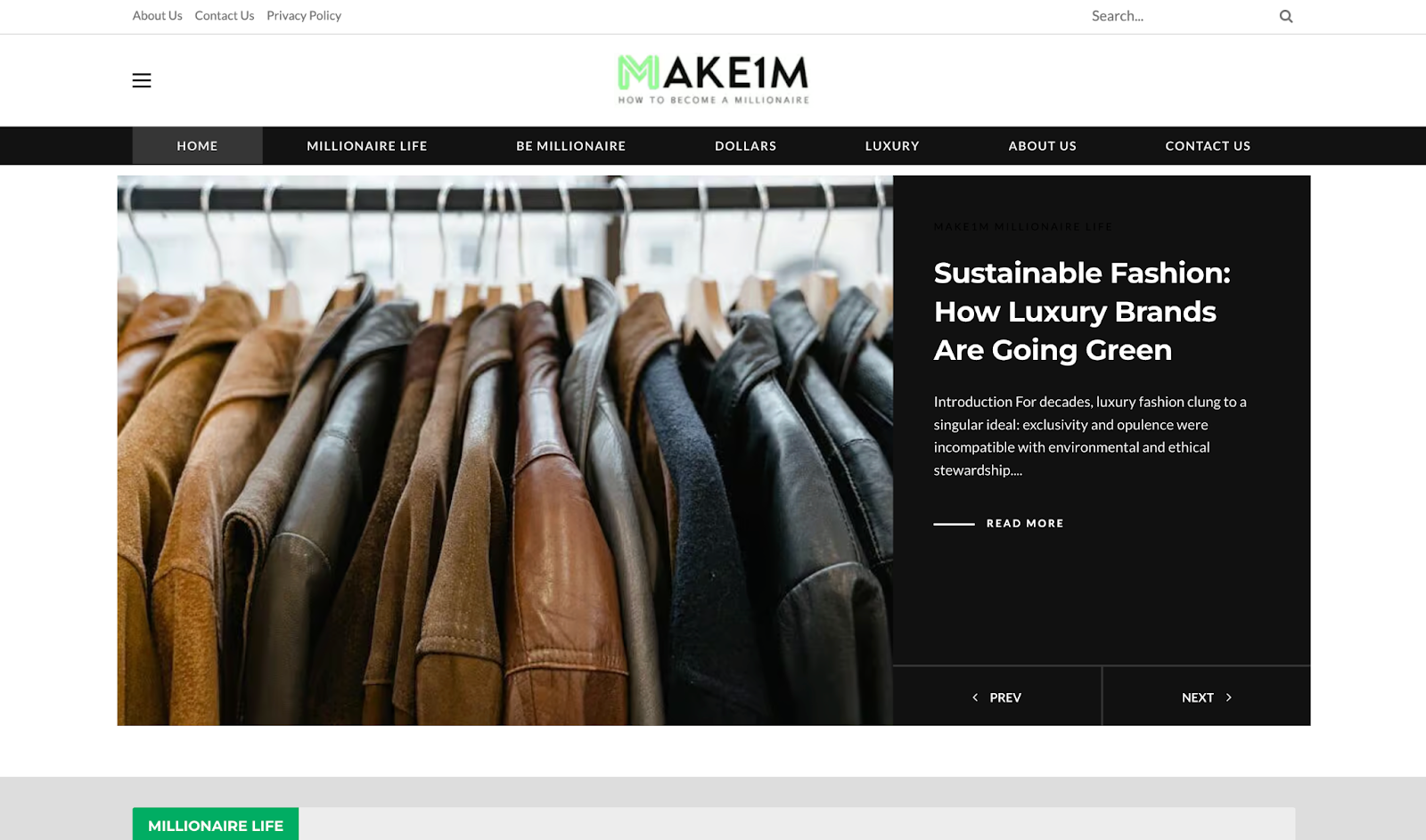Image resolution: width=1426 pixels, height=840 pixels.
Task: Open CONTACT US in main navigation bar
Action: tap(1208, 145)
